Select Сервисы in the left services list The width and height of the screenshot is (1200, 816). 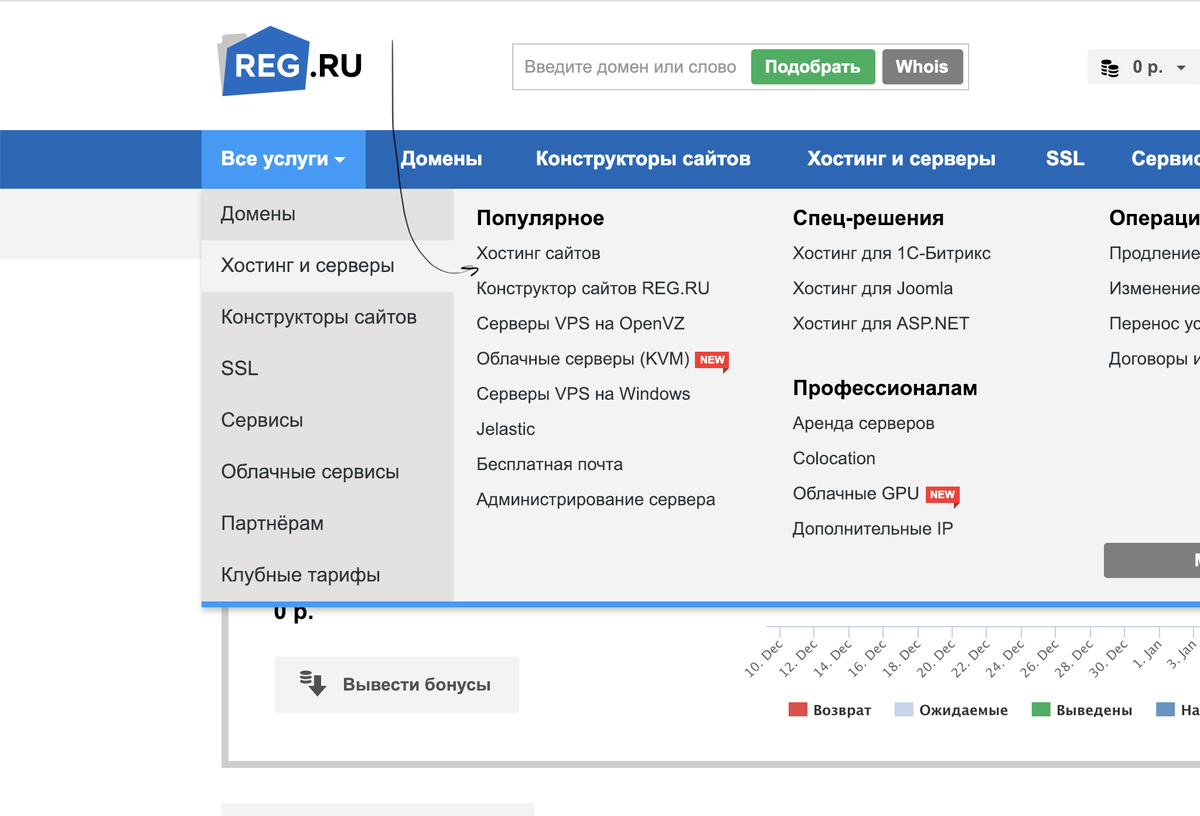(327, 420)
